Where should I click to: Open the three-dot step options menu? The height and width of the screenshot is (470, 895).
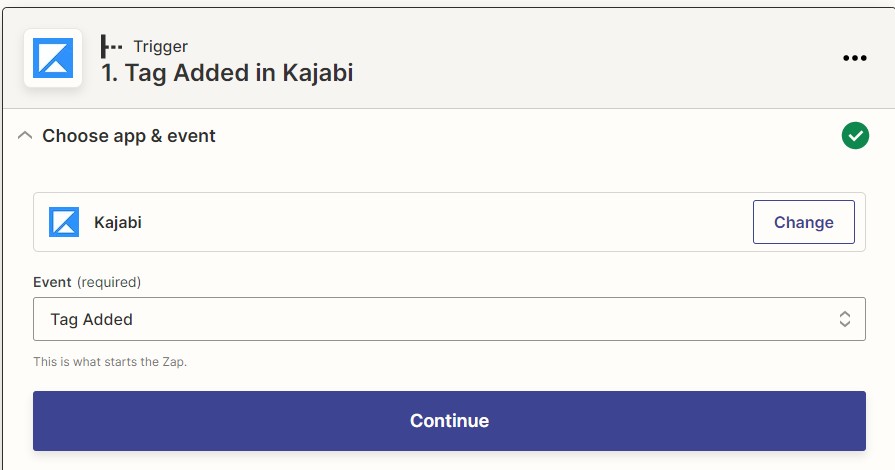pos(854,58)
